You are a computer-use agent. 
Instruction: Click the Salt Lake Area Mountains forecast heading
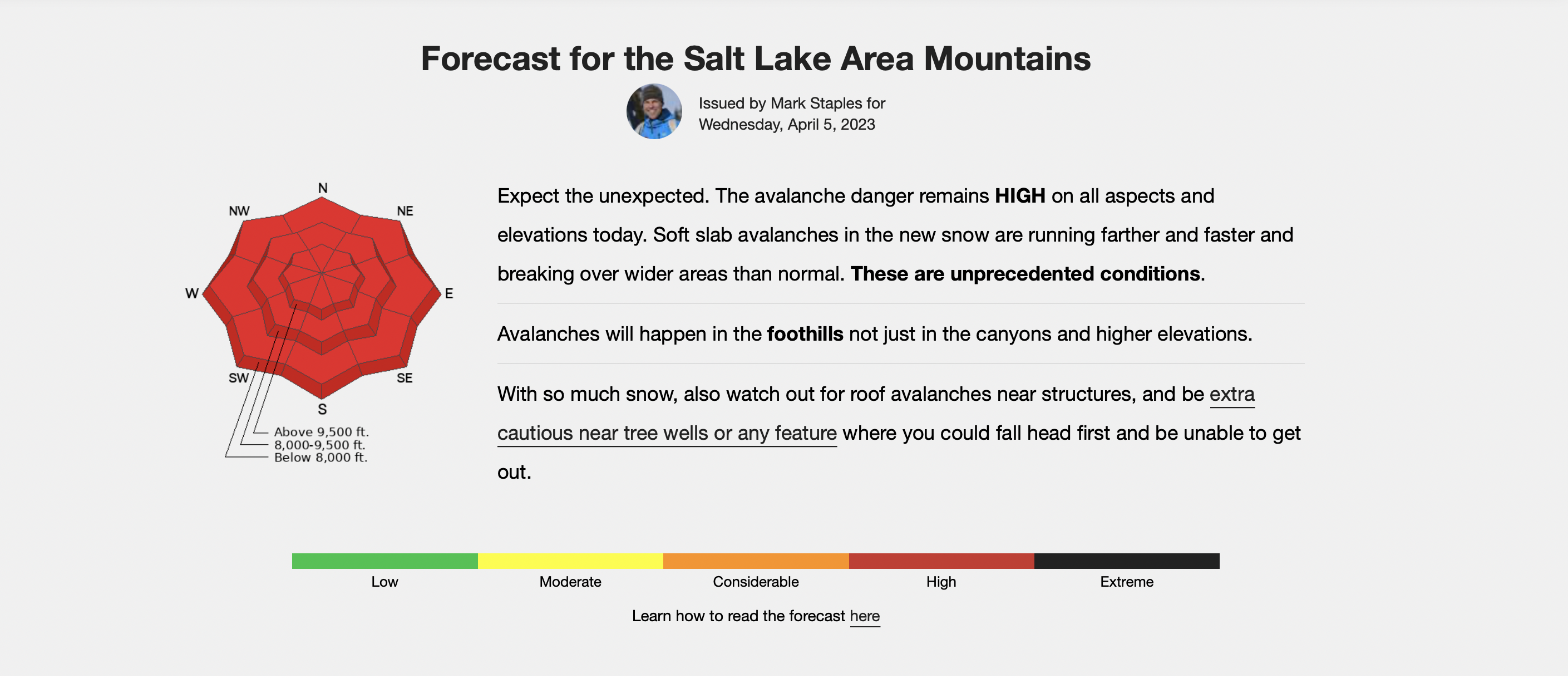coord(756,58)
